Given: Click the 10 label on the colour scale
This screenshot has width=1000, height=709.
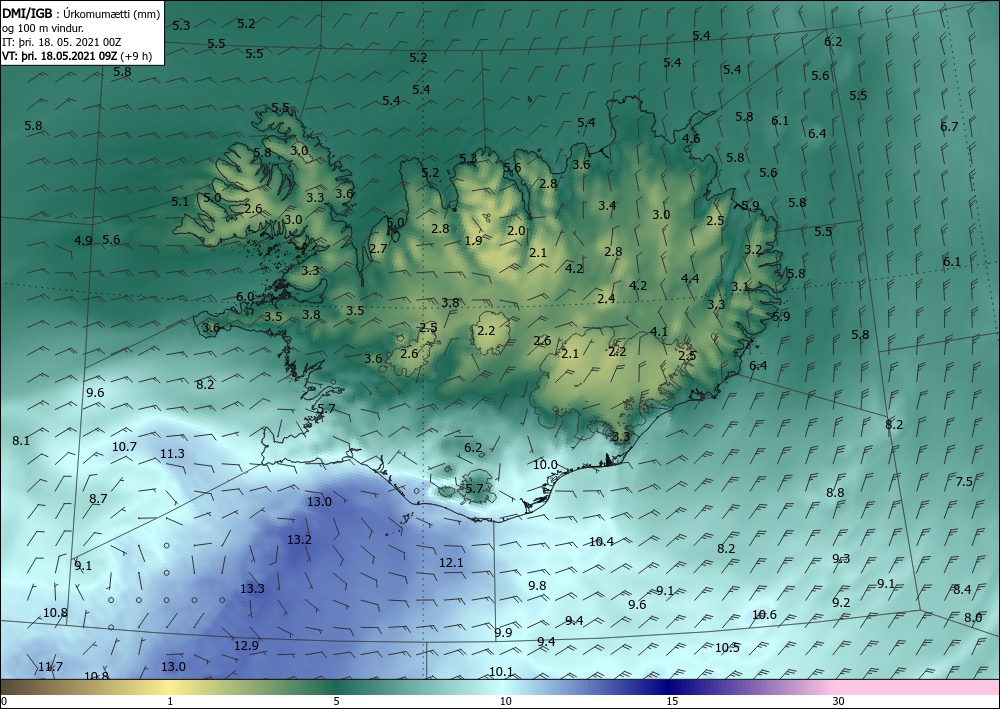Looking at the screenshot, I should point(505,701).
